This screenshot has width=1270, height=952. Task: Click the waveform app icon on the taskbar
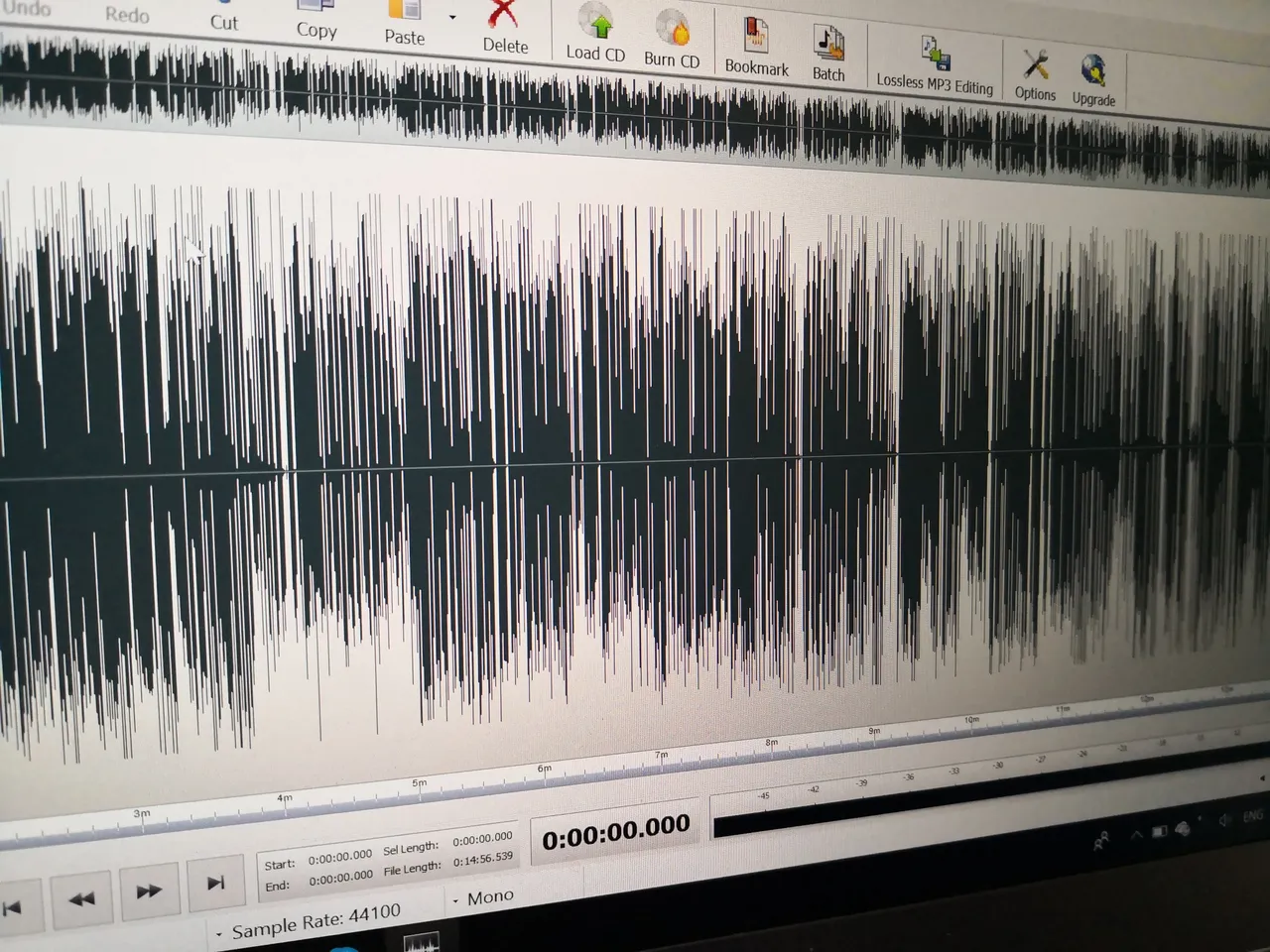tap(422, 942)
